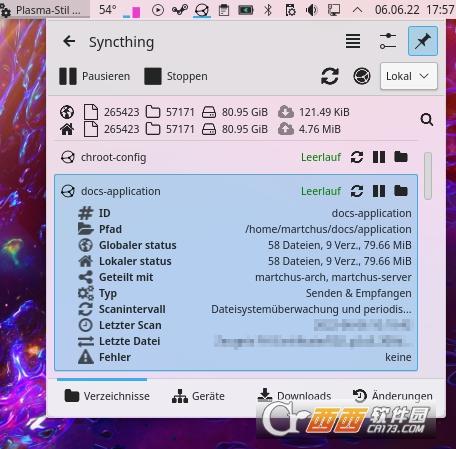Open the Lokal connection dropdown
The height and width of the screenshot is (449, 456).
click(409, 76)
